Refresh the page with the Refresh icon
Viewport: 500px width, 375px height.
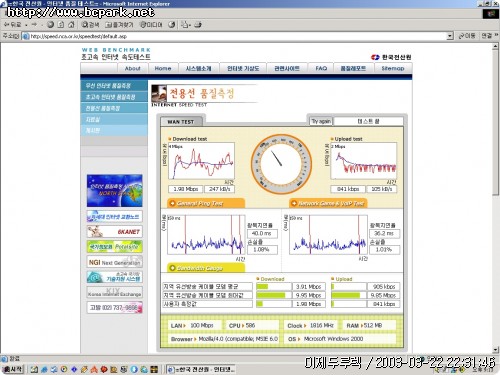[x=61, y=25]
